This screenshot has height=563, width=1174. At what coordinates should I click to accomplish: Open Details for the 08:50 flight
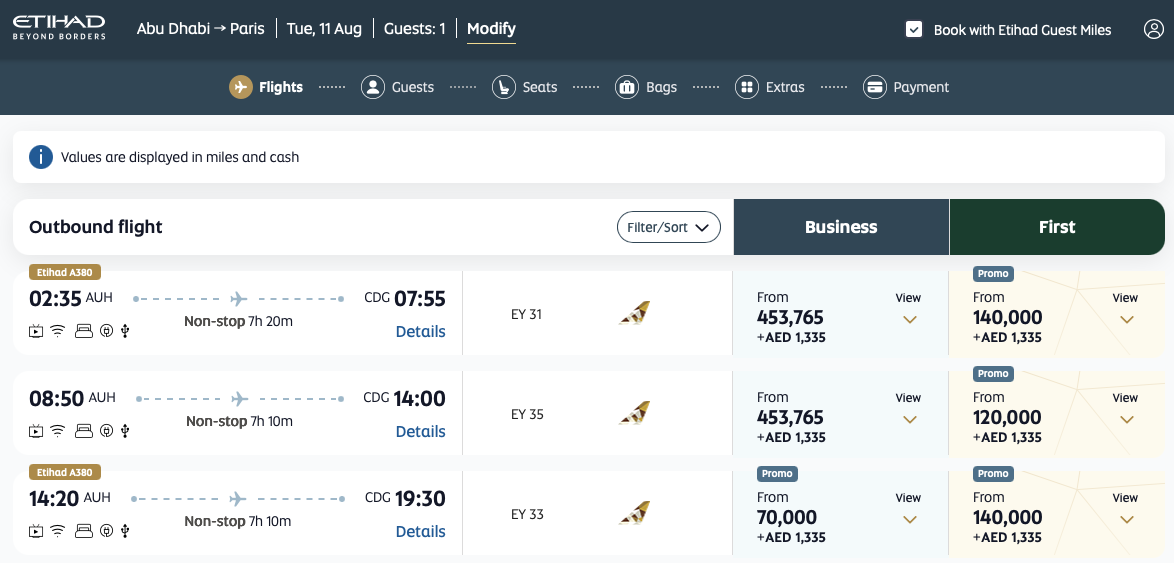pos(420,431)
